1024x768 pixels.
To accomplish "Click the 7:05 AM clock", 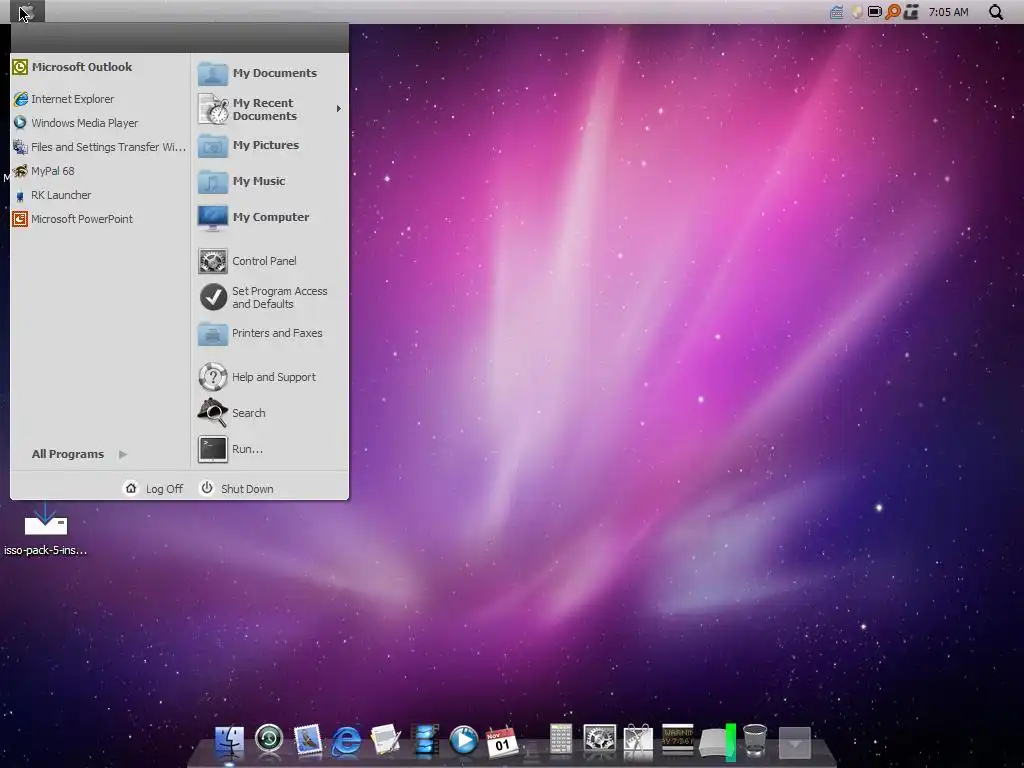I will click(948, 12).
